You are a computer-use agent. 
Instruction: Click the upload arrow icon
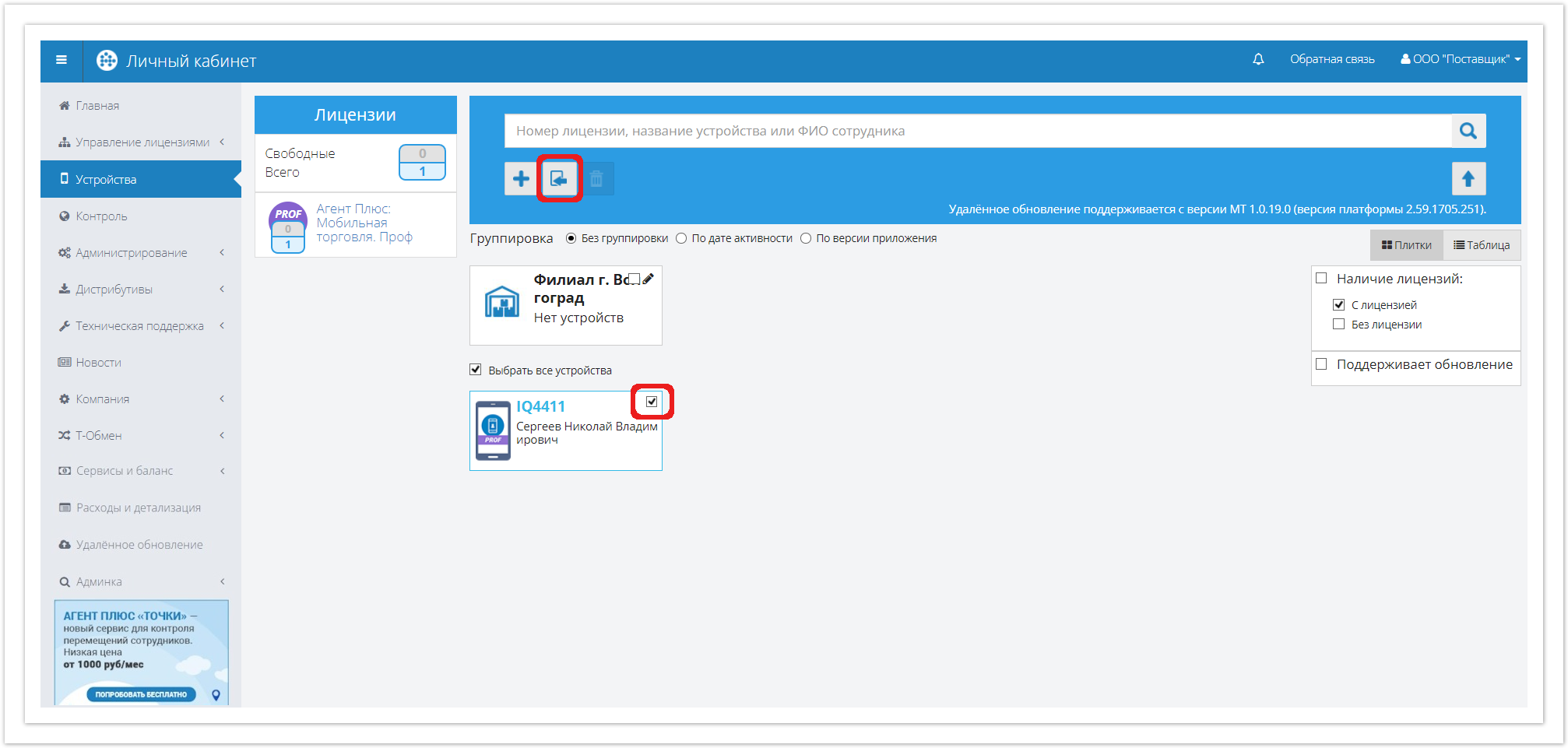click(x=1468, y=179)
